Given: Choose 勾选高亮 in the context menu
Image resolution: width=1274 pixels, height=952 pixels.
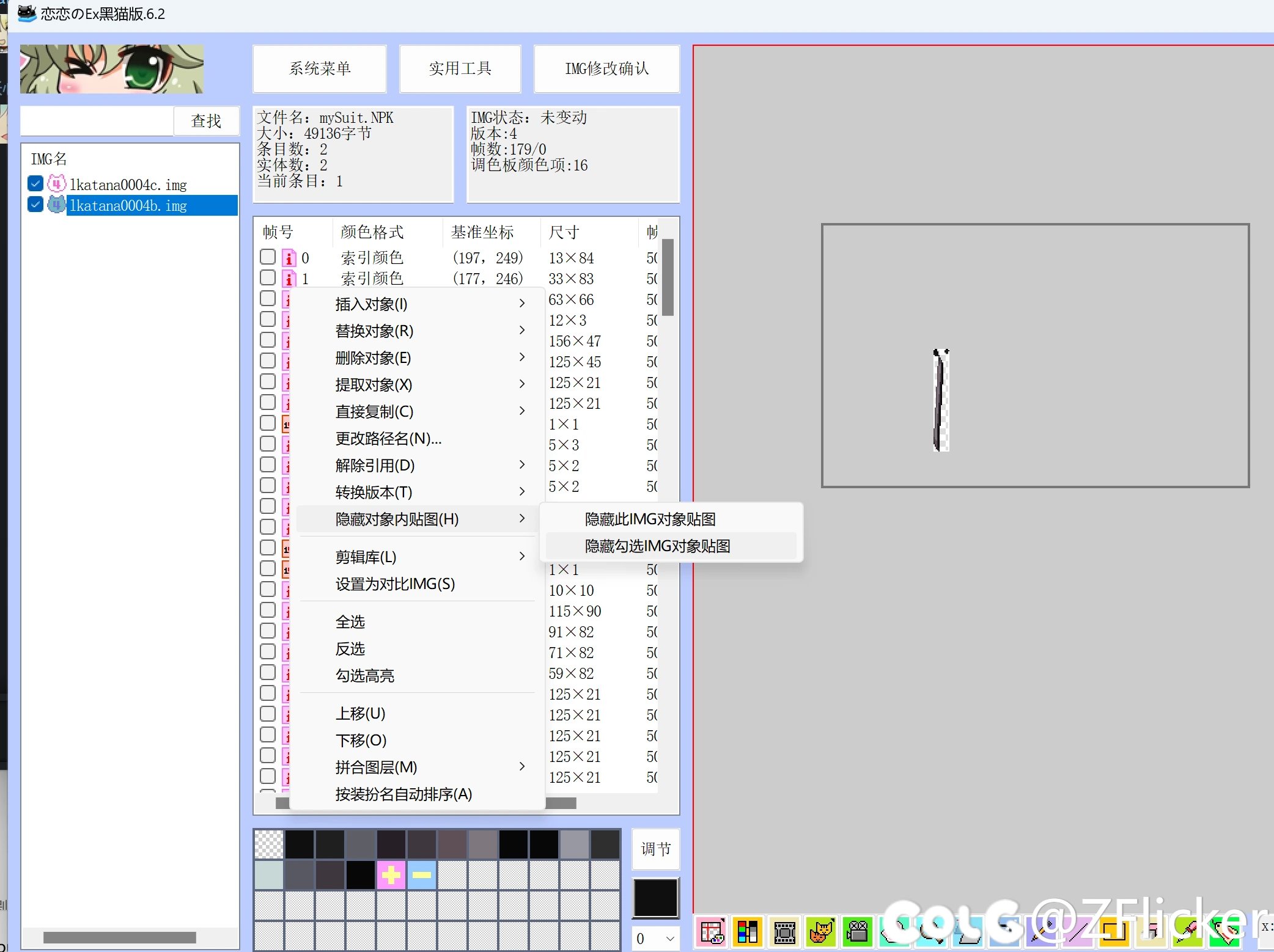Looking at the screenshot, I should 417,675.
